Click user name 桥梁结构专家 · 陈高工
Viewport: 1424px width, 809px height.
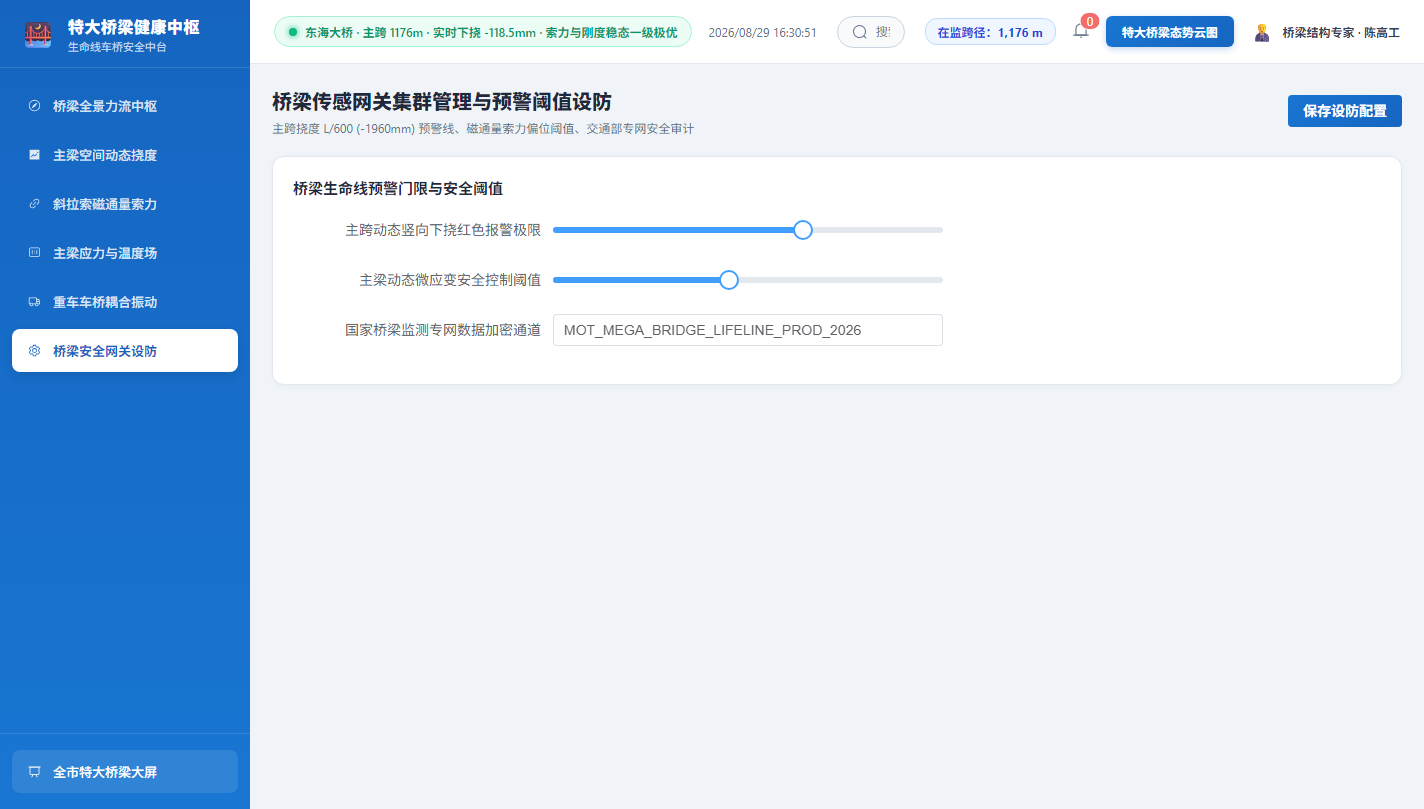click(x=1341, y=32)
